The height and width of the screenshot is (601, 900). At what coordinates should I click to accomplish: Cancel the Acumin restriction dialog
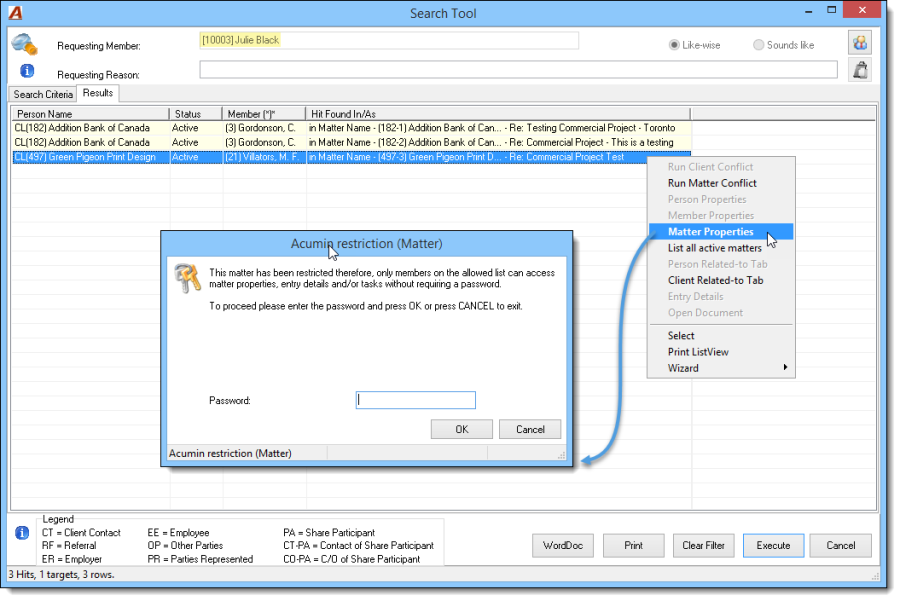point(530,429)
